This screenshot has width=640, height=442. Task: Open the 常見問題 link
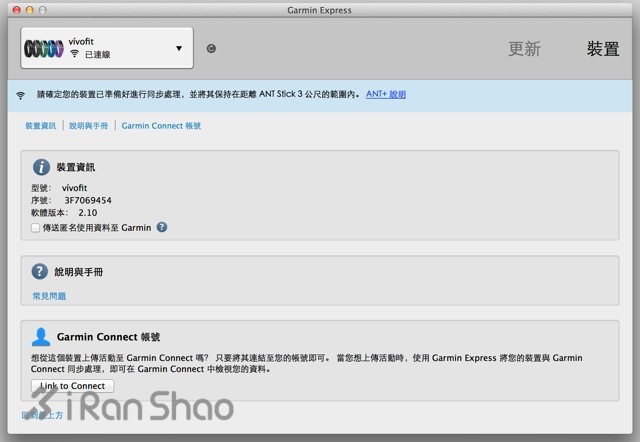49,296
